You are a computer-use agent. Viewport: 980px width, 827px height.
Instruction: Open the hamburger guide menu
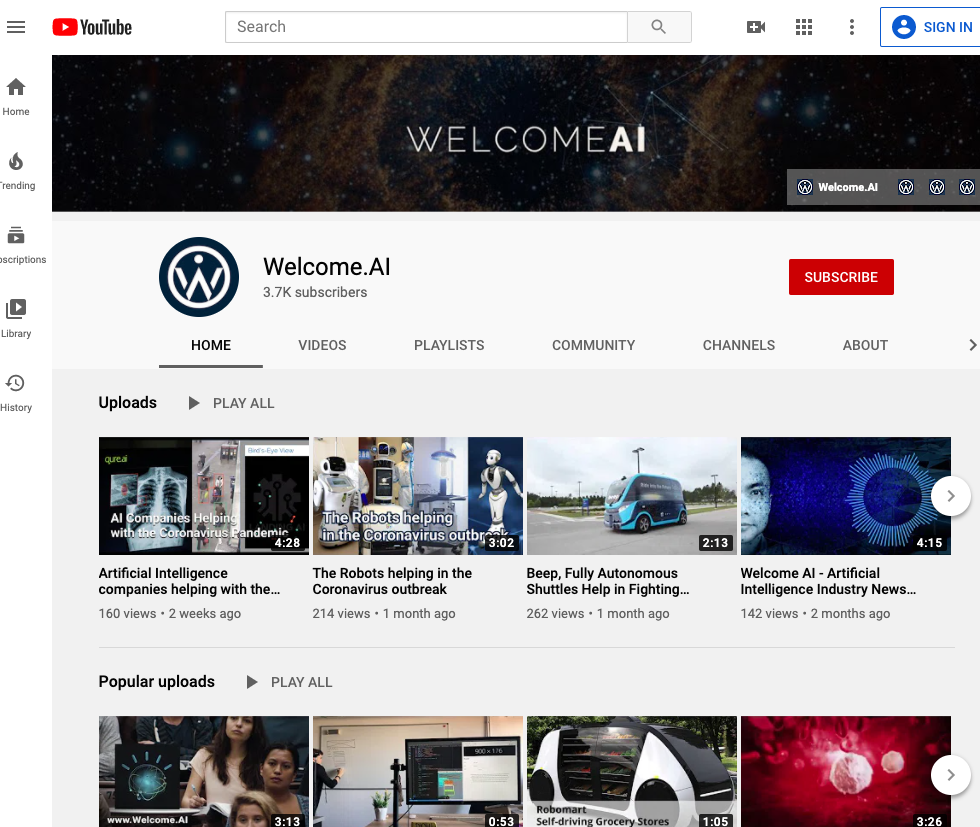tap(16, 27)
